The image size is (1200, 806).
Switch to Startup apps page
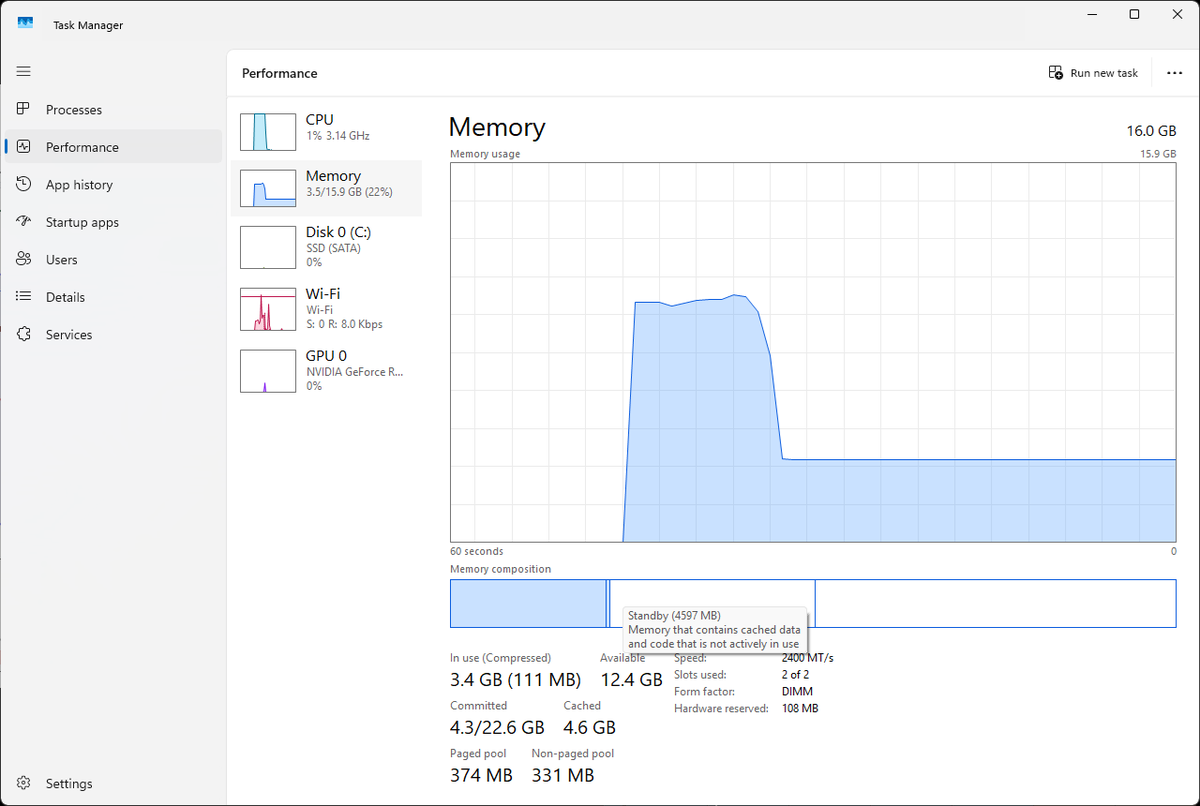tap(113, 222)
